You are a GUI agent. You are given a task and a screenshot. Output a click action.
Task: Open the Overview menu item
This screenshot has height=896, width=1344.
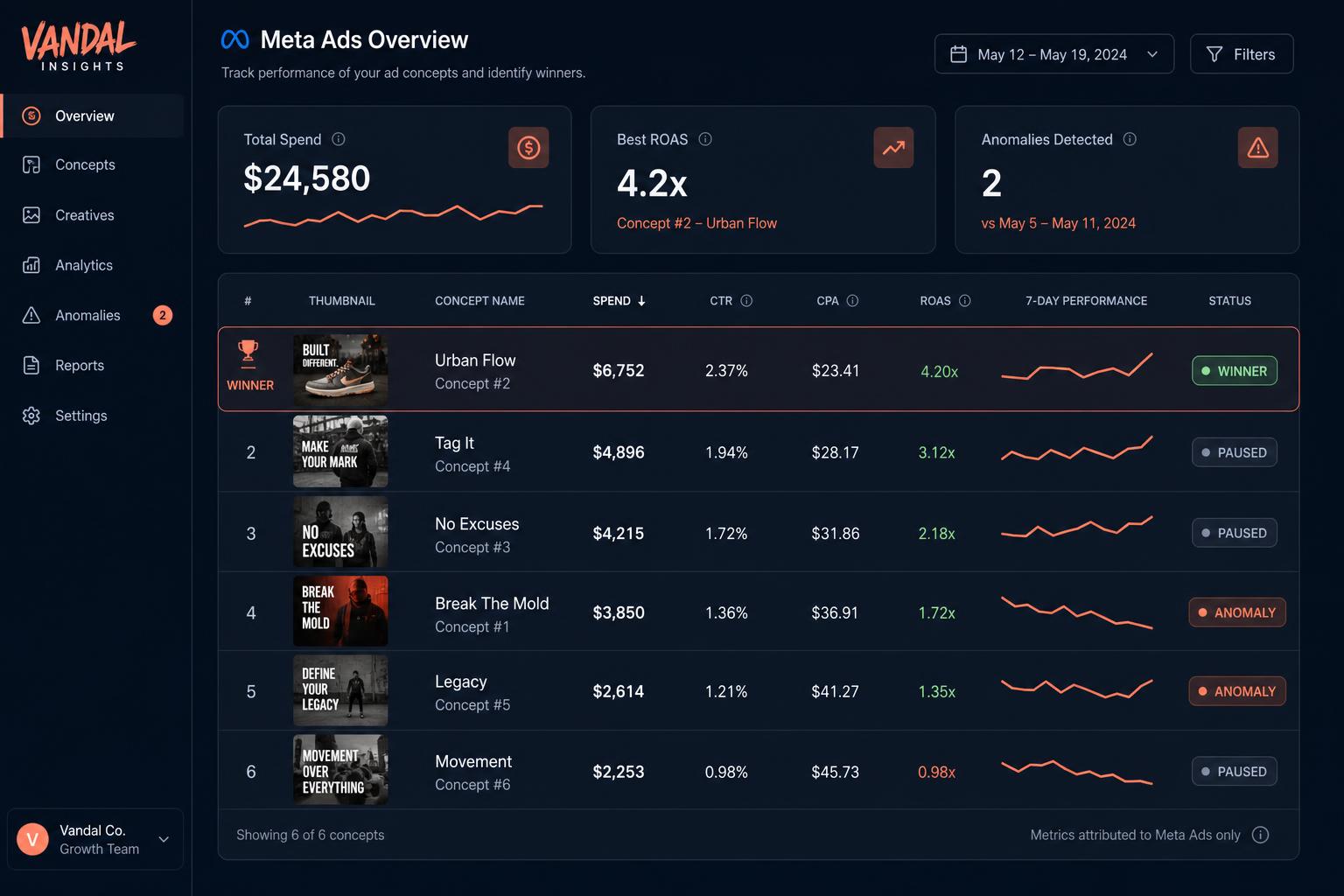click(x=93, y=115)
